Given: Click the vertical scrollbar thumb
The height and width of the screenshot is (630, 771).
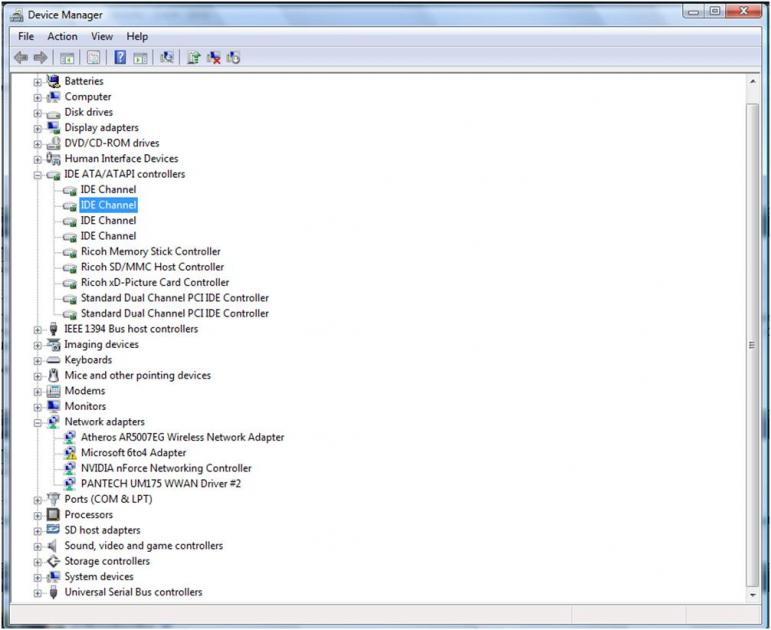Looking at the screenshot, I should pyautogui.click(x=752, y=345).
